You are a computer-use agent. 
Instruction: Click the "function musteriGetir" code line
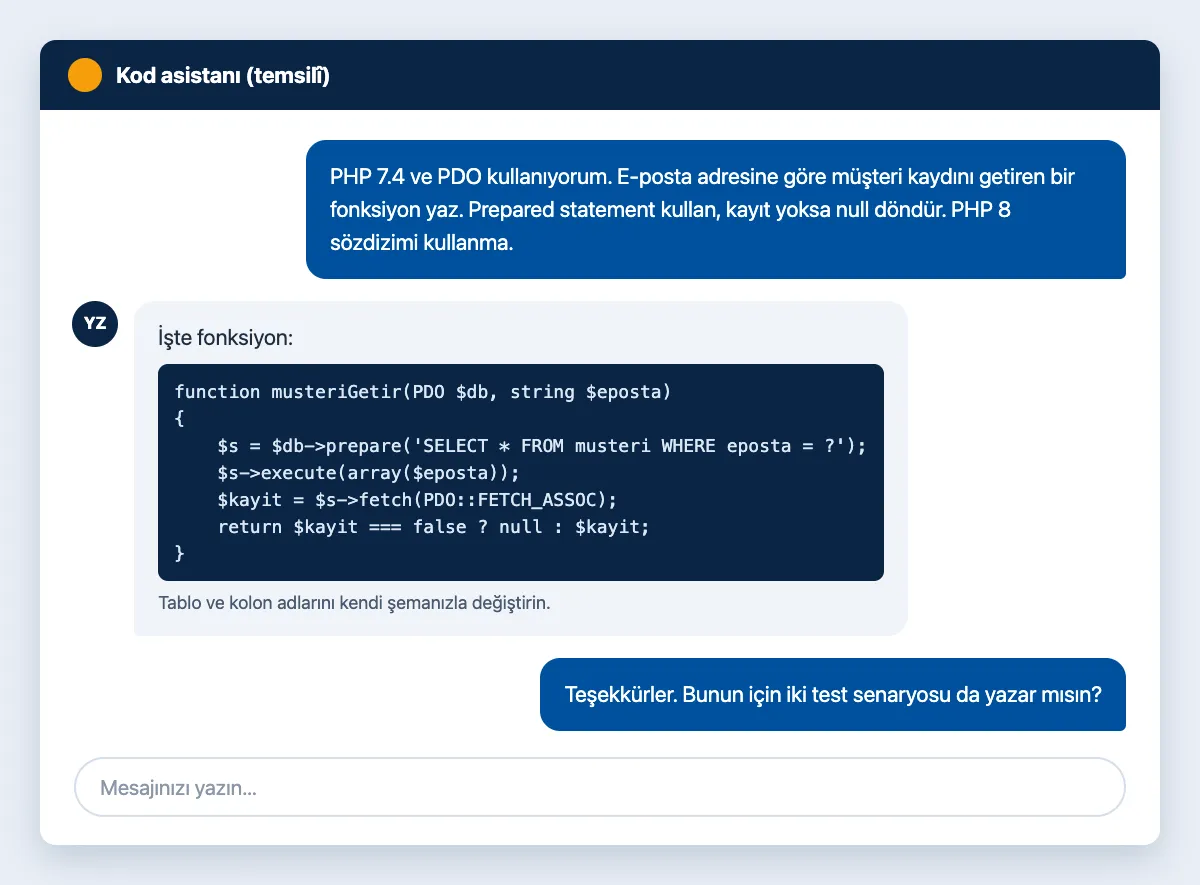[x=422, y=391]
